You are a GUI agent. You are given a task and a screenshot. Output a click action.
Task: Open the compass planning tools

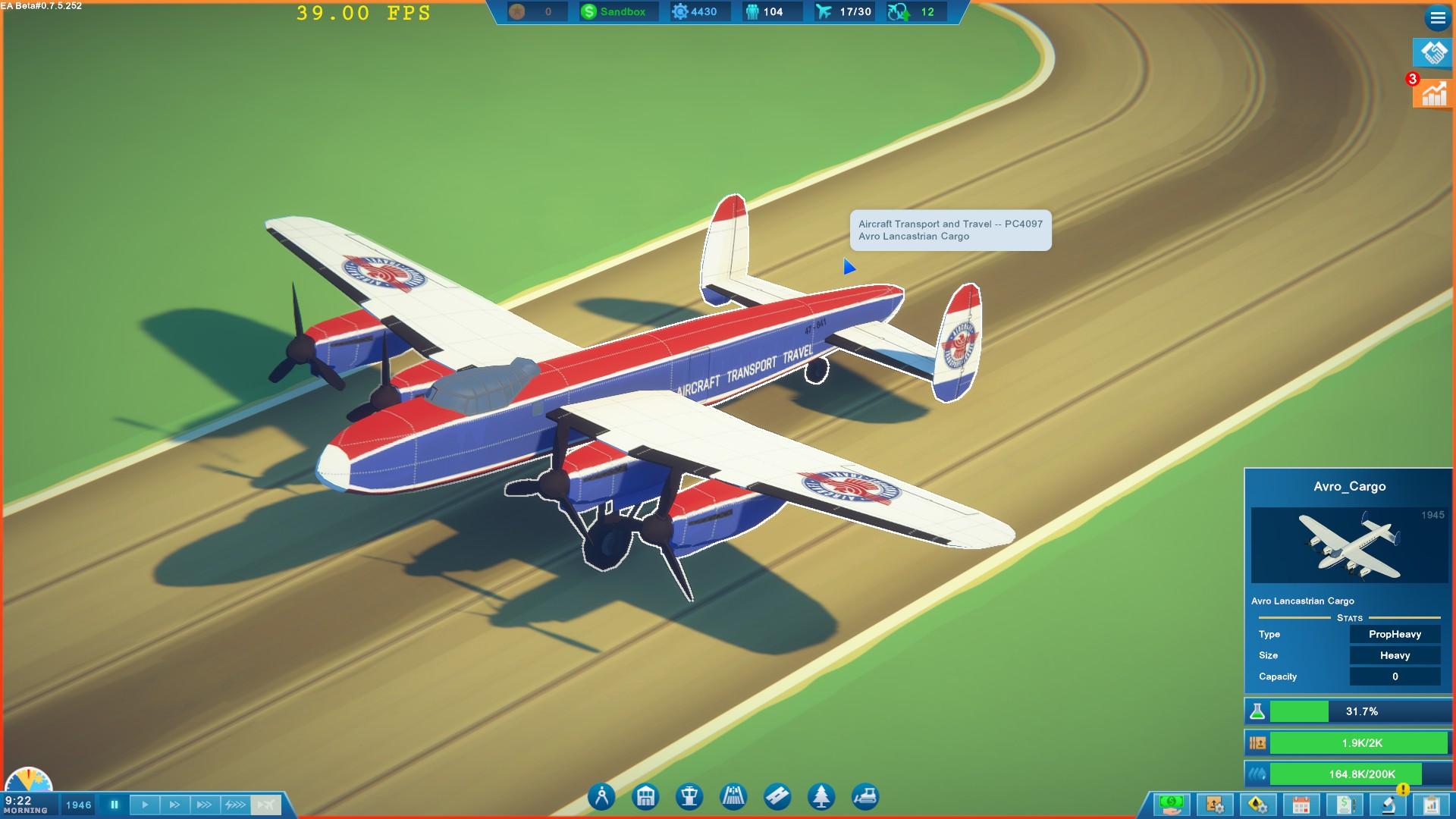601,797
